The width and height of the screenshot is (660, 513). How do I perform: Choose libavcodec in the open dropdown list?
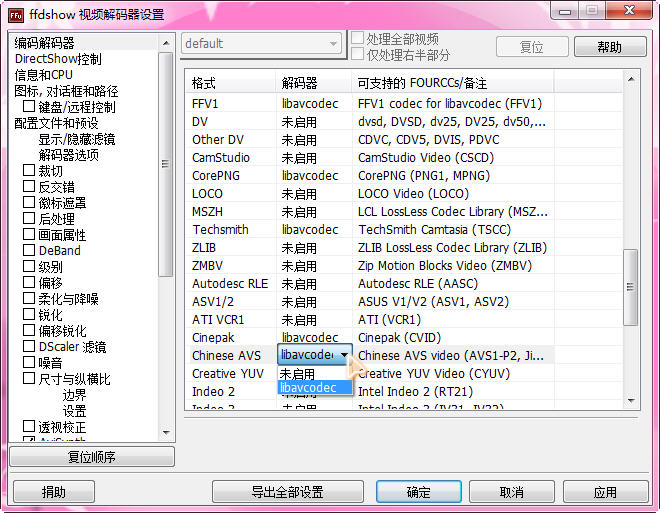click(314, 387)
